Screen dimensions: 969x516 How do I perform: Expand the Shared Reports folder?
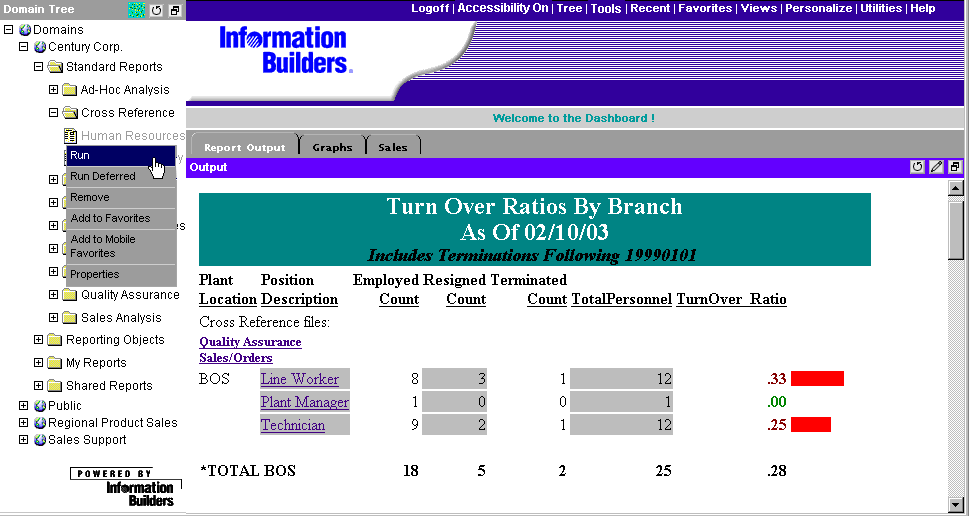[x=38, y=386]
